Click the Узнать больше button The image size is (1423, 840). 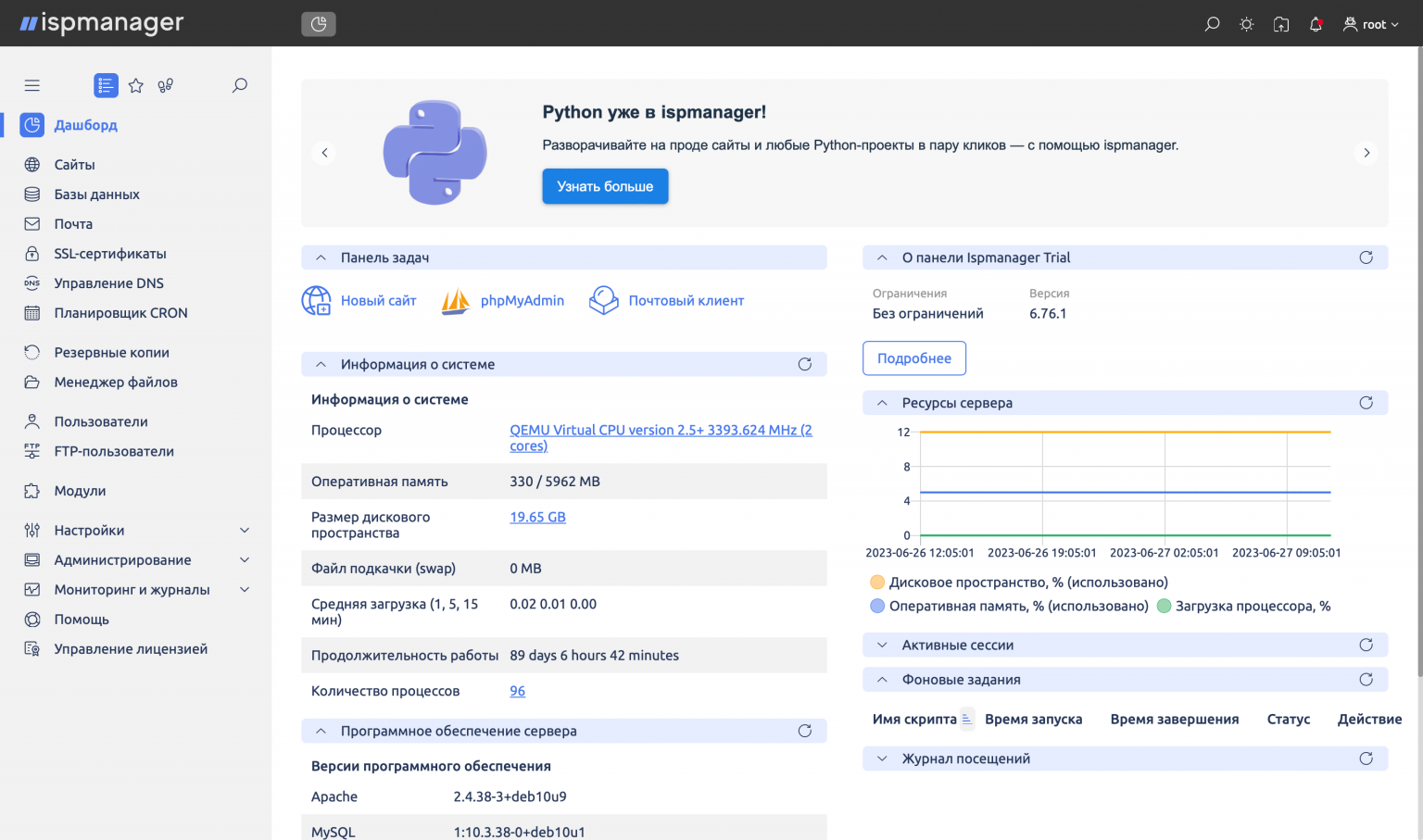[x=605, y=185]
